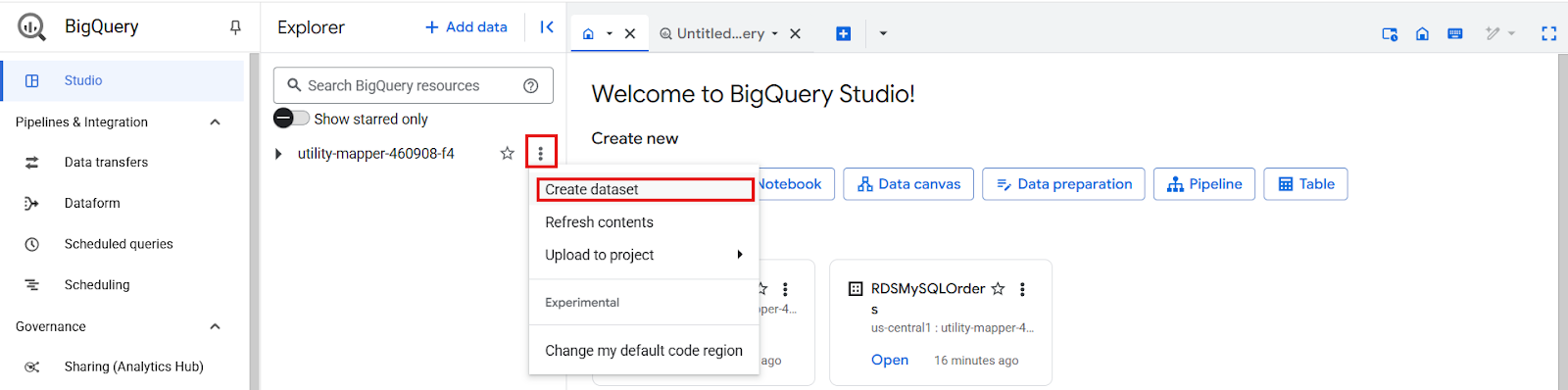This screenshot has height=390, width=1568.
Task: Expand the utility-mapper-460908-f4 project
Action: click(278, 154)
